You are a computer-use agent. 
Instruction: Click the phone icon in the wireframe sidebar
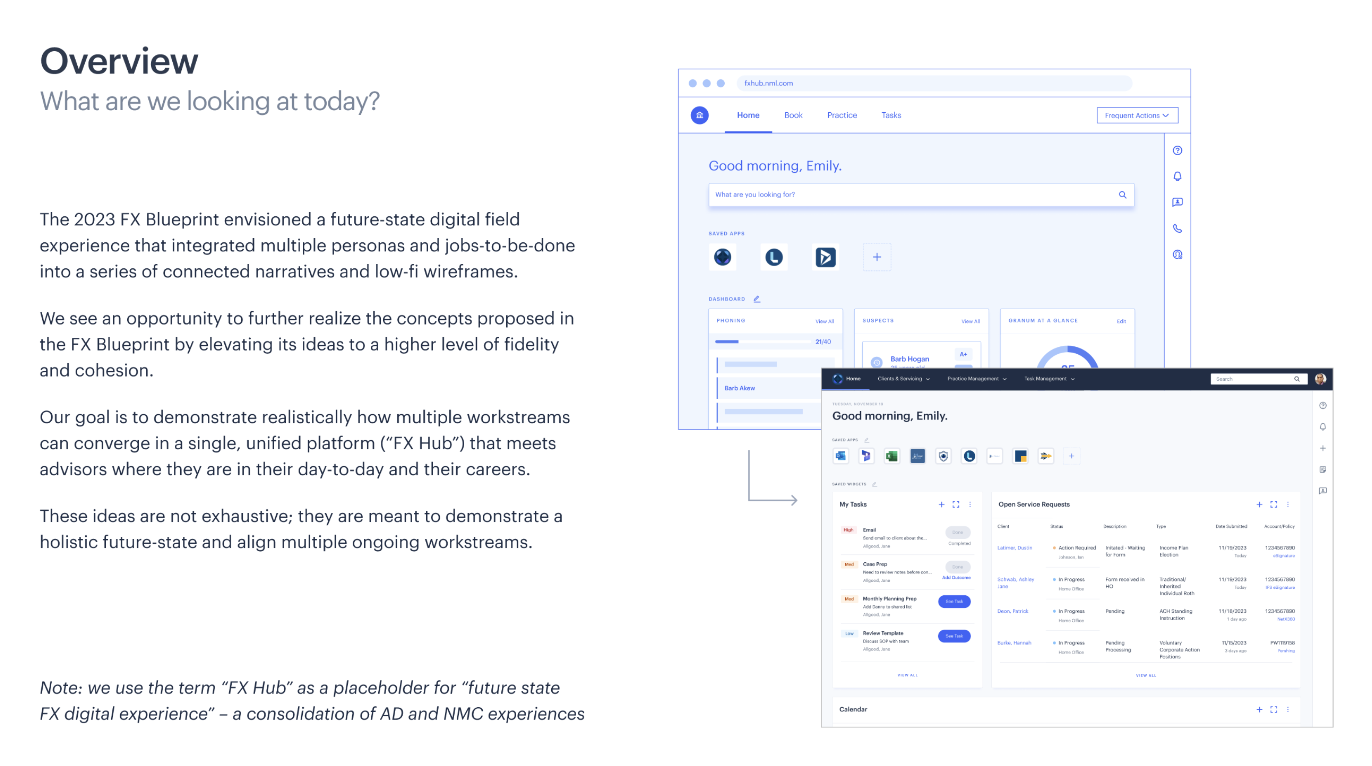(x=1177, y=228)
